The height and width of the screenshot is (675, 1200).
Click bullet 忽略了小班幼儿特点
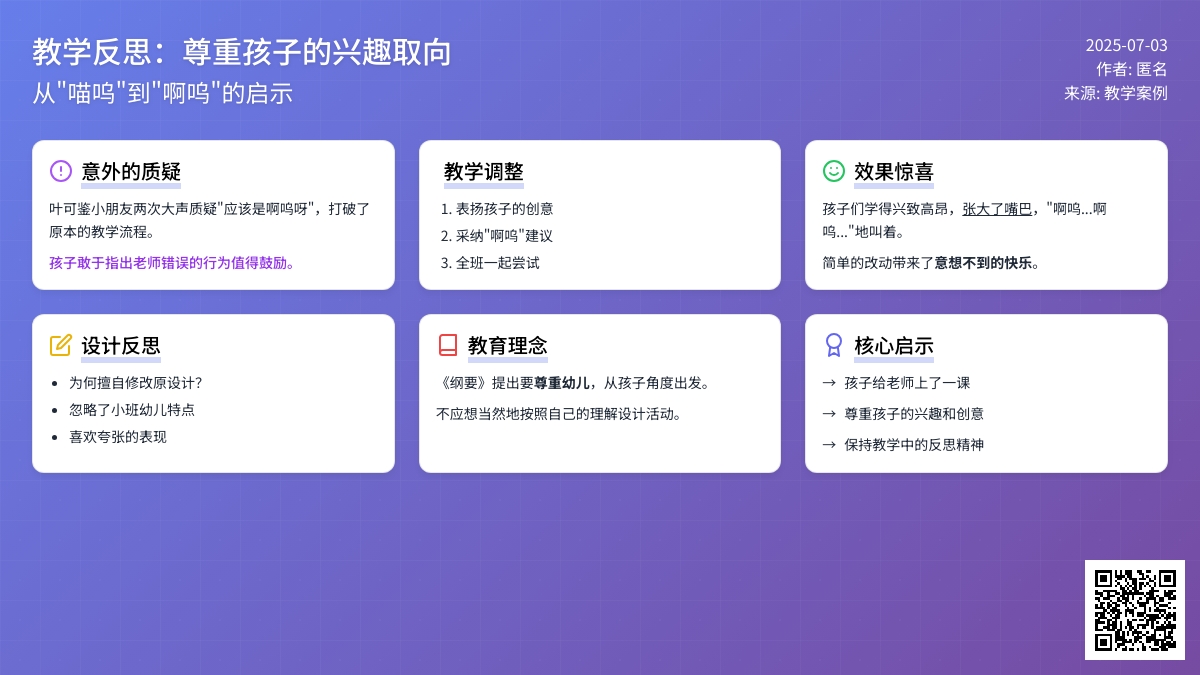click(x=131, y=409)
